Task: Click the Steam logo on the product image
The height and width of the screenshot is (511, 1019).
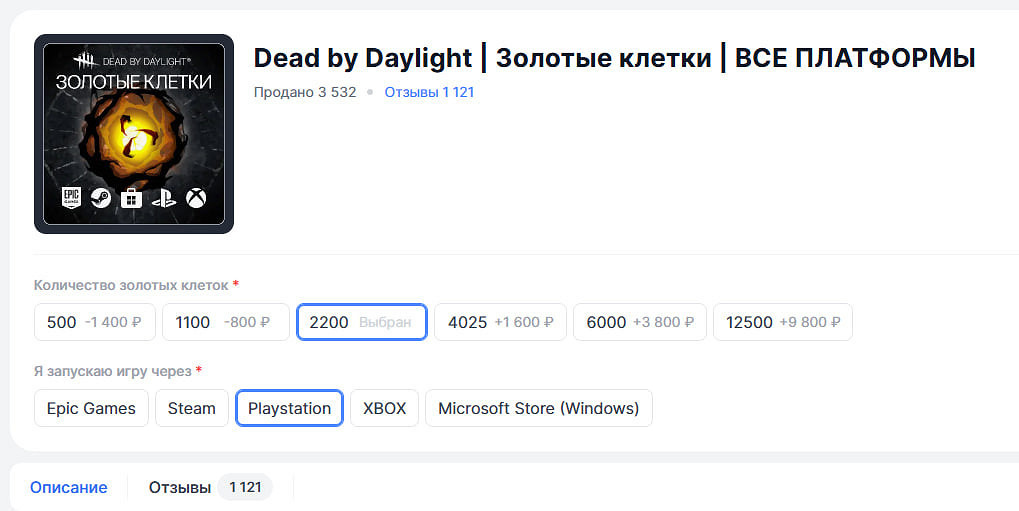Action: (x=101, y=198)
